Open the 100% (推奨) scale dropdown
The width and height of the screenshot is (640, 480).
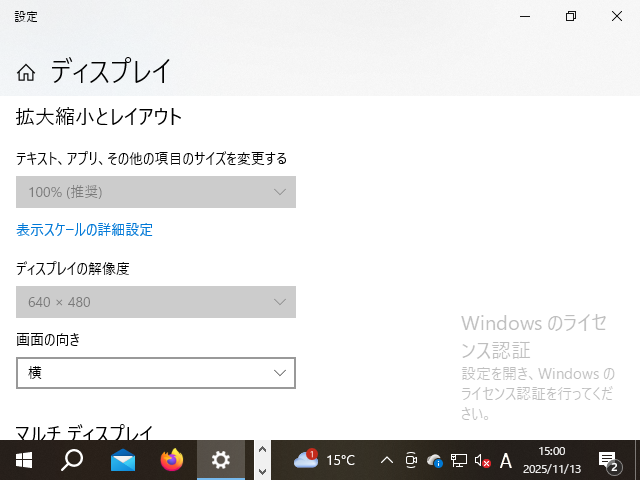click(x=156, y=192)
